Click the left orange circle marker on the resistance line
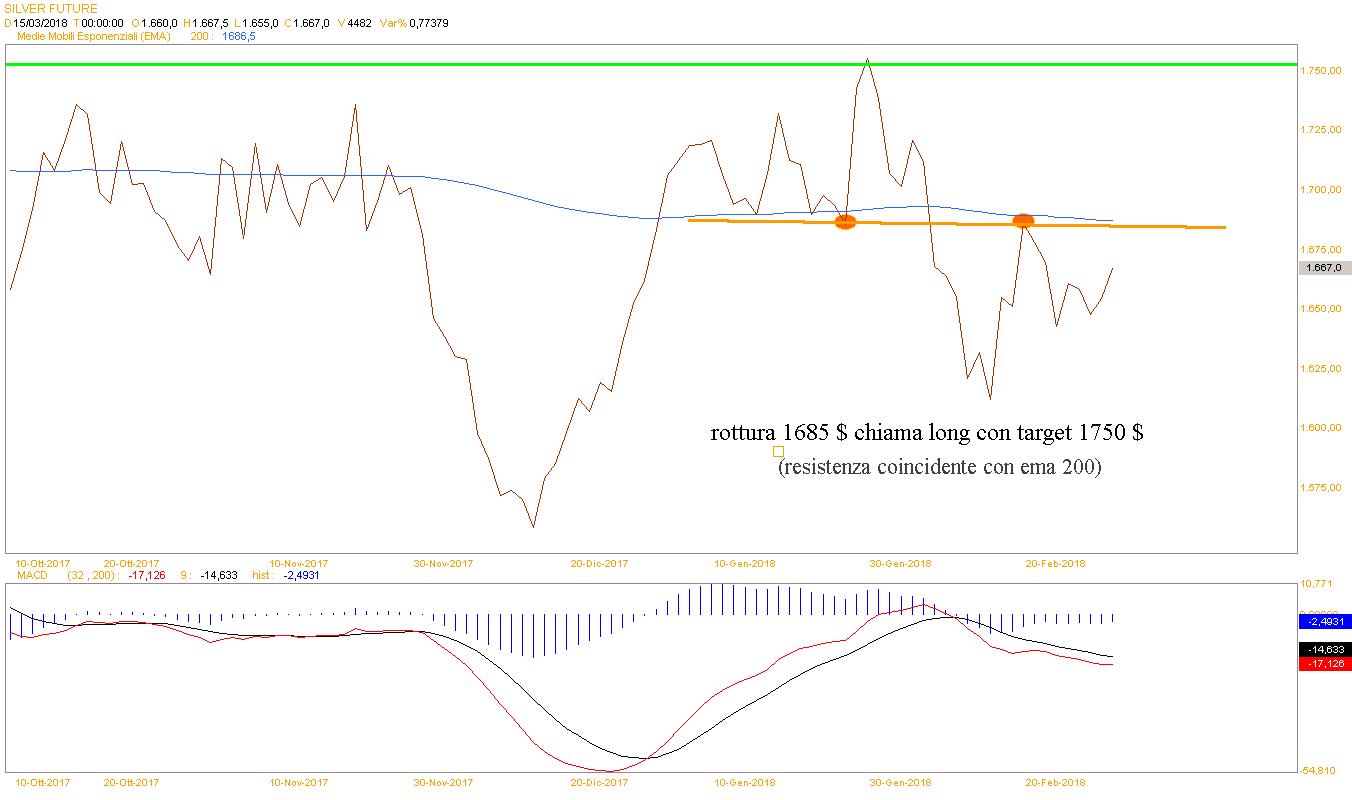This screenshot has width=1352, height=800. (845, 222)
